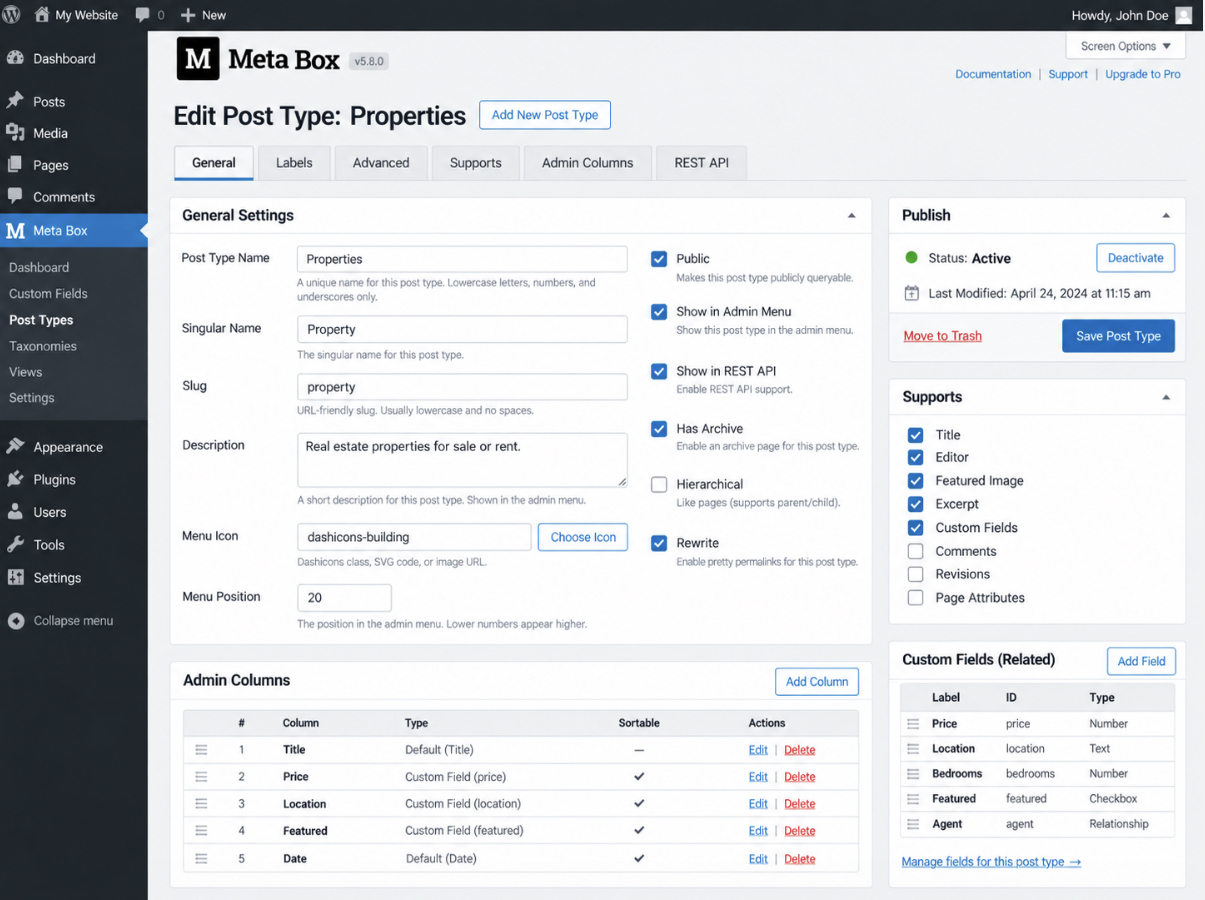Switch to the Labels tab
1205x900 pixels.
294,163
